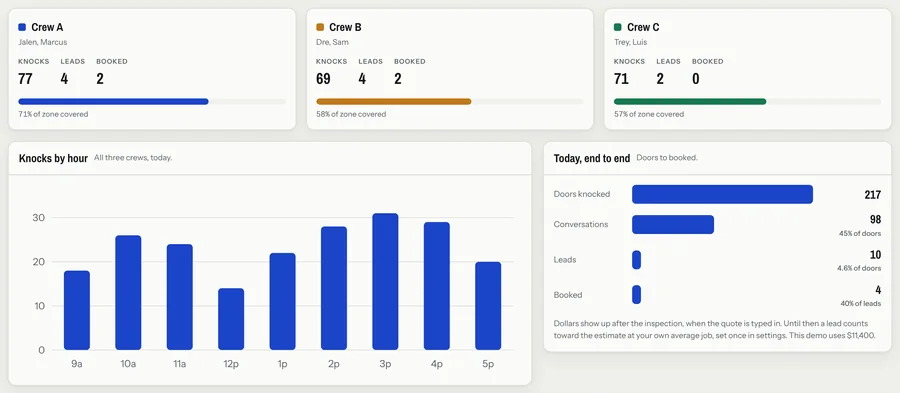Click the Booked funnel bar
Image resolution: width=900 pixels, height=393 pixels.
[x=637, y=295]
